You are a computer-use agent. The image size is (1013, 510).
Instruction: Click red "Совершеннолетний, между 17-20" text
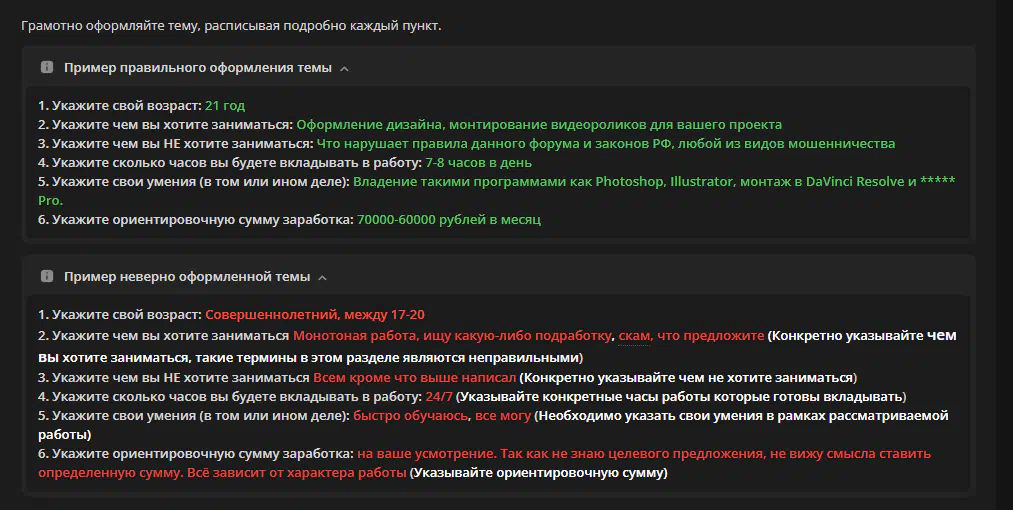(315, 315)
